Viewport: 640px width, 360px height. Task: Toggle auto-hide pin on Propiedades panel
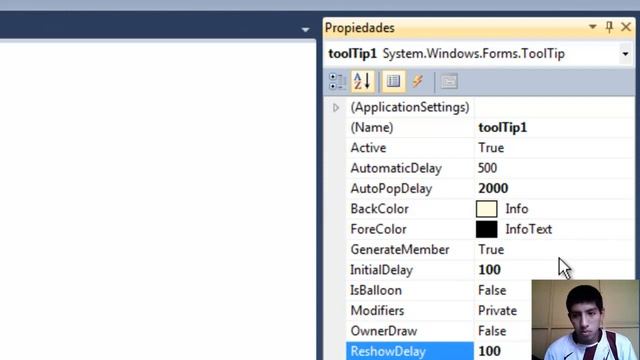tap(609, 27)
